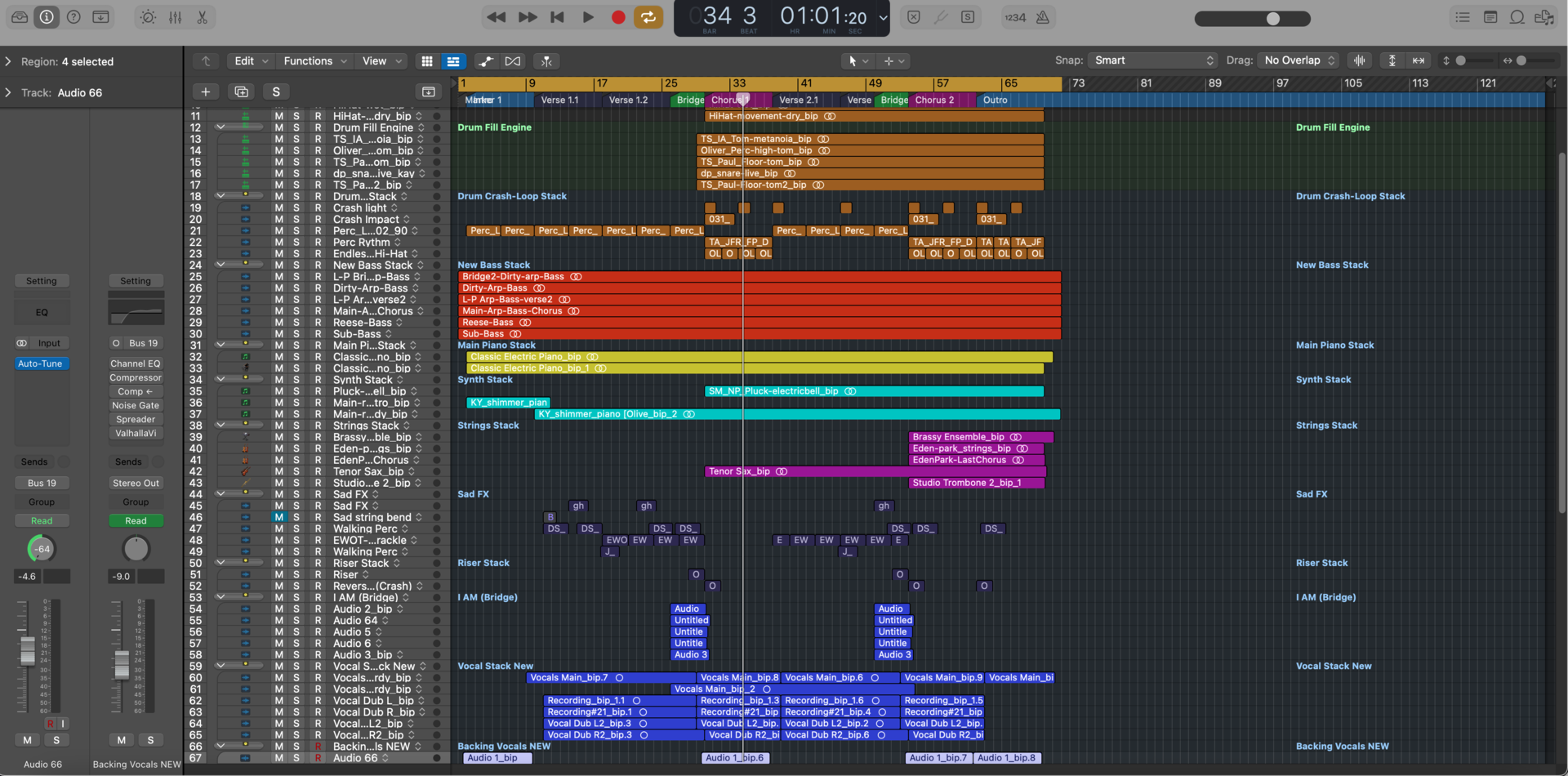Unmute the Sad string bend track
Screen dimensions: 1568x776
tap(279, 517)
